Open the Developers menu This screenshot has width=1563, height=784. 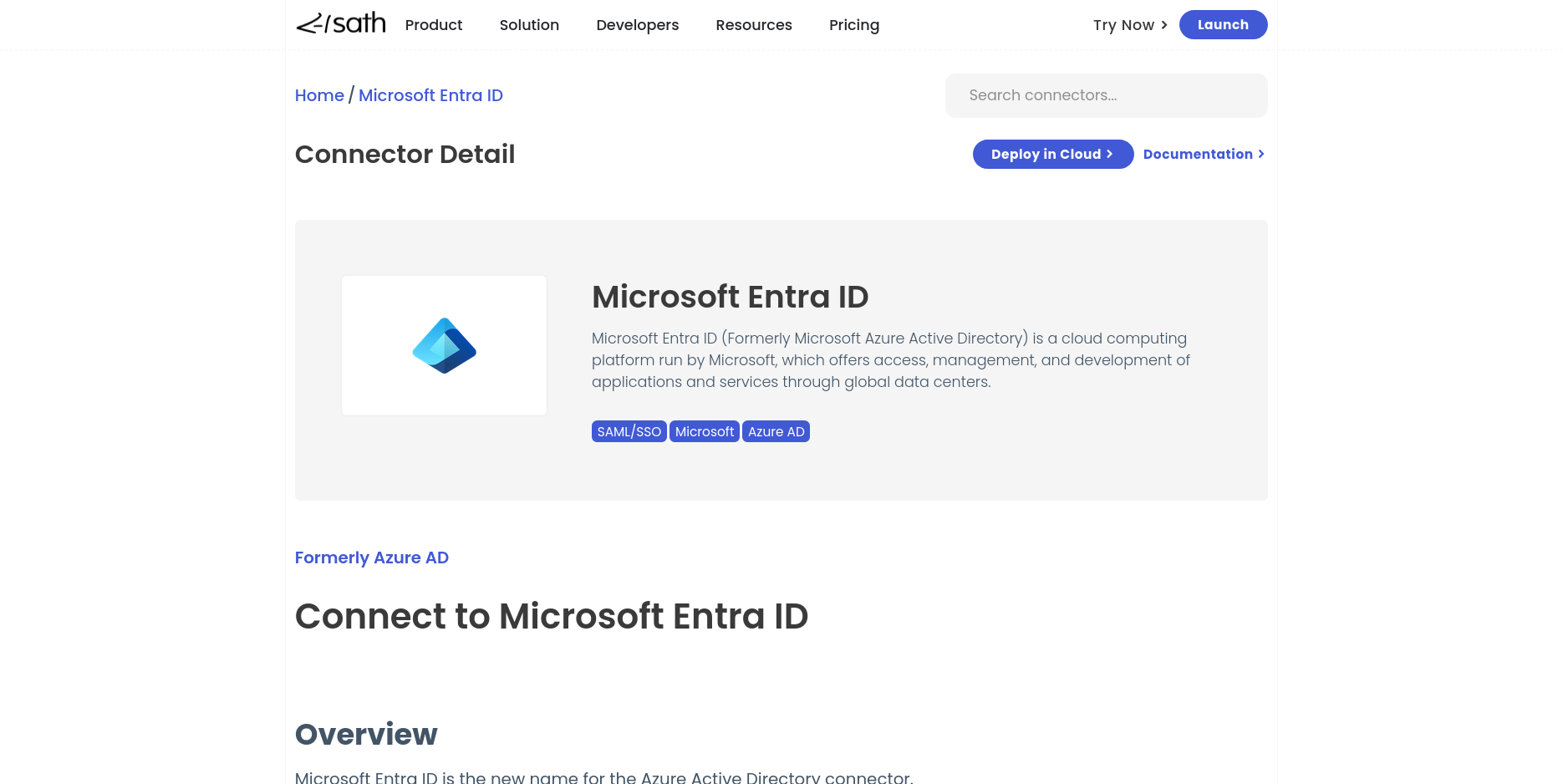pyautogui.click(x=637, y=25)
